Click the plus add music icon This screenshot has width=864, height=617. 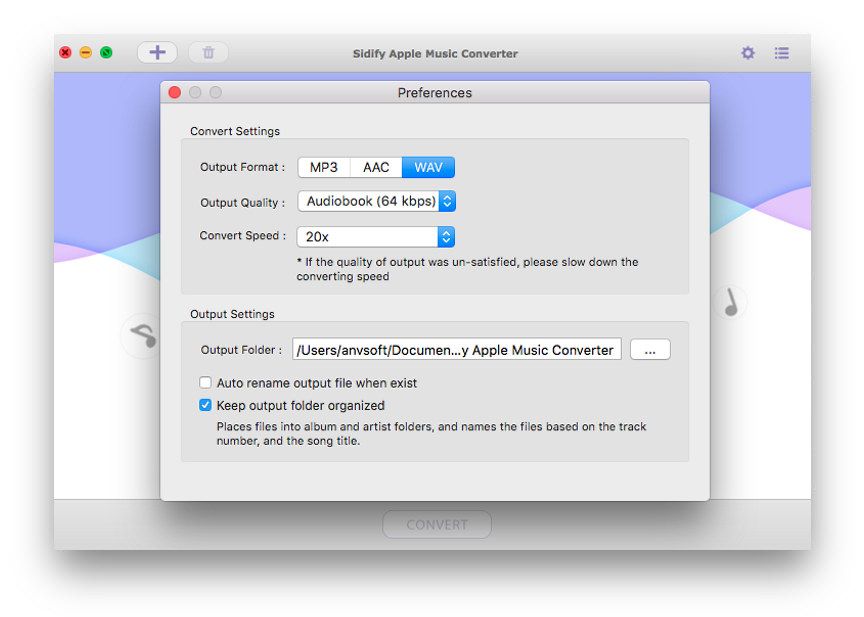157,53
